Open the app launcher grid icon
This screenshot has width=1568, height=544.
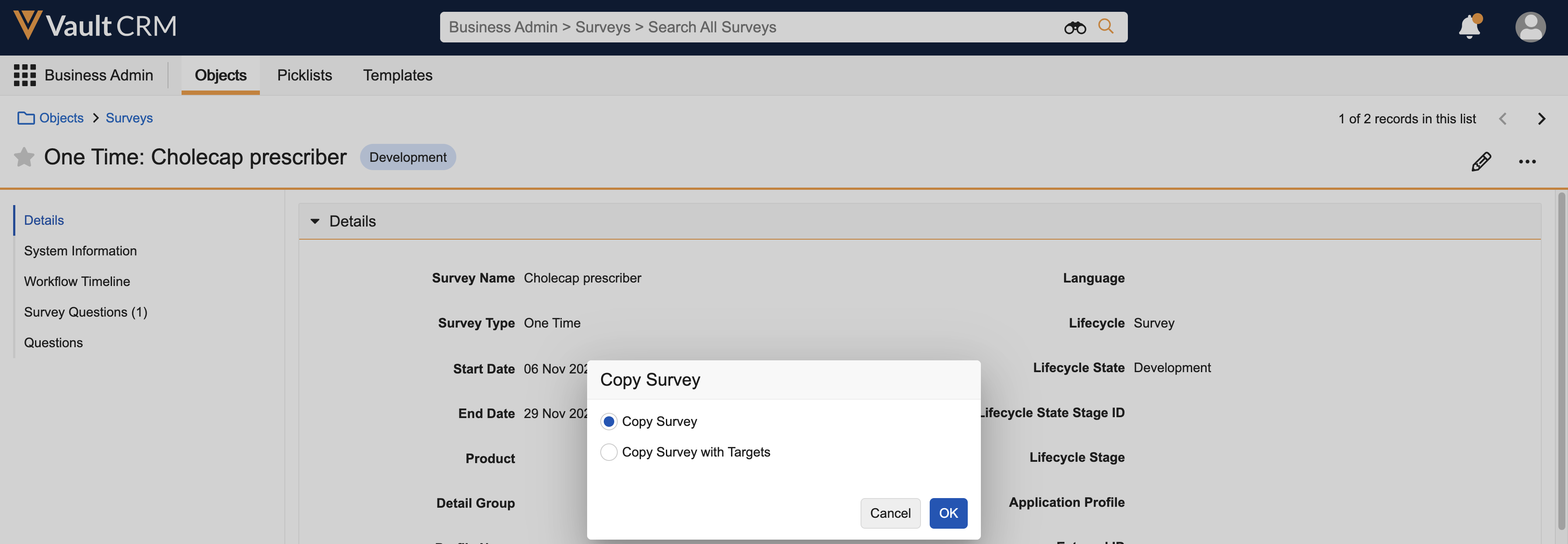click(x=25, y=76)
